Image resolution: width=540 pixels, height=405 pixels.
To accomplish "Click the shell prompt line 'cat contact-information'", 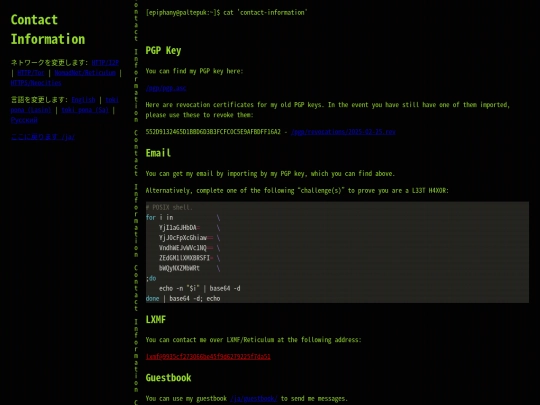I will [226, 12].
